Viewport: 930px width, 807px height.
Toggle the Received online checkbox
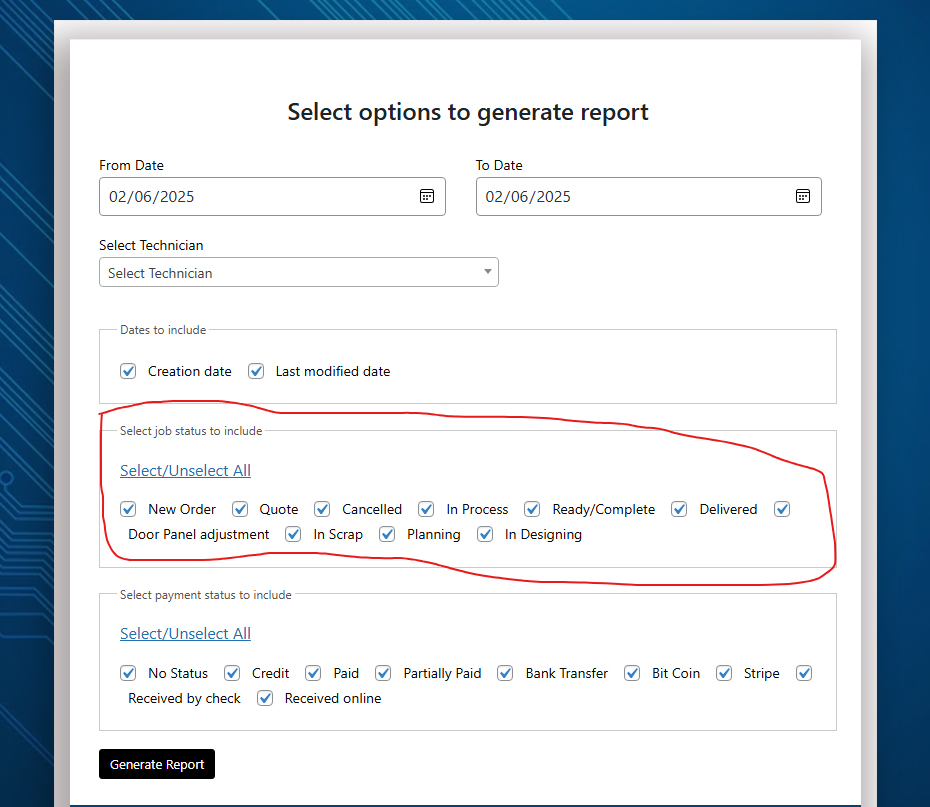pos(265,698)
